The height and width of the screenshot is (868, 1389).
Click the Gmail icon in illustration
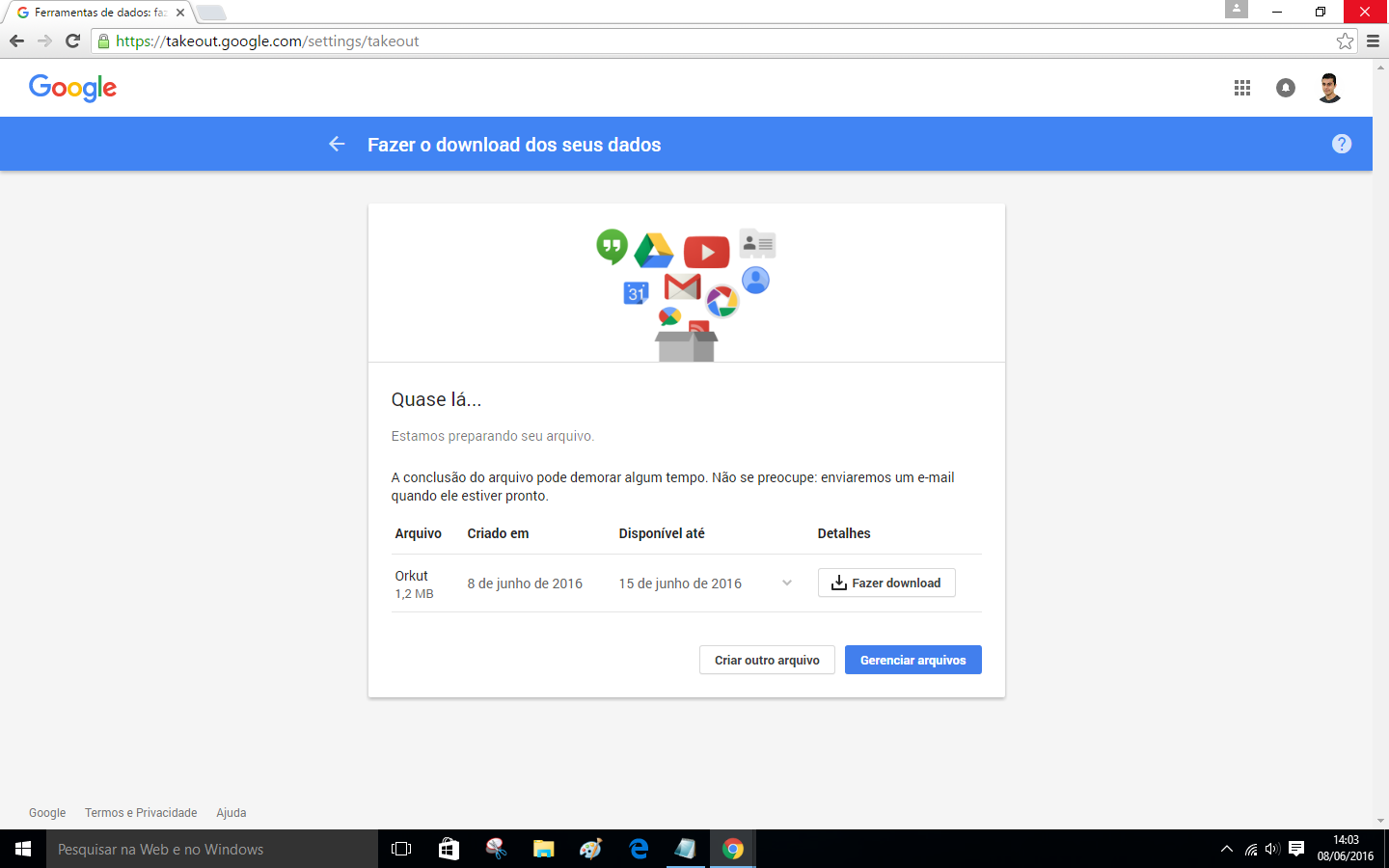point(682,286)
